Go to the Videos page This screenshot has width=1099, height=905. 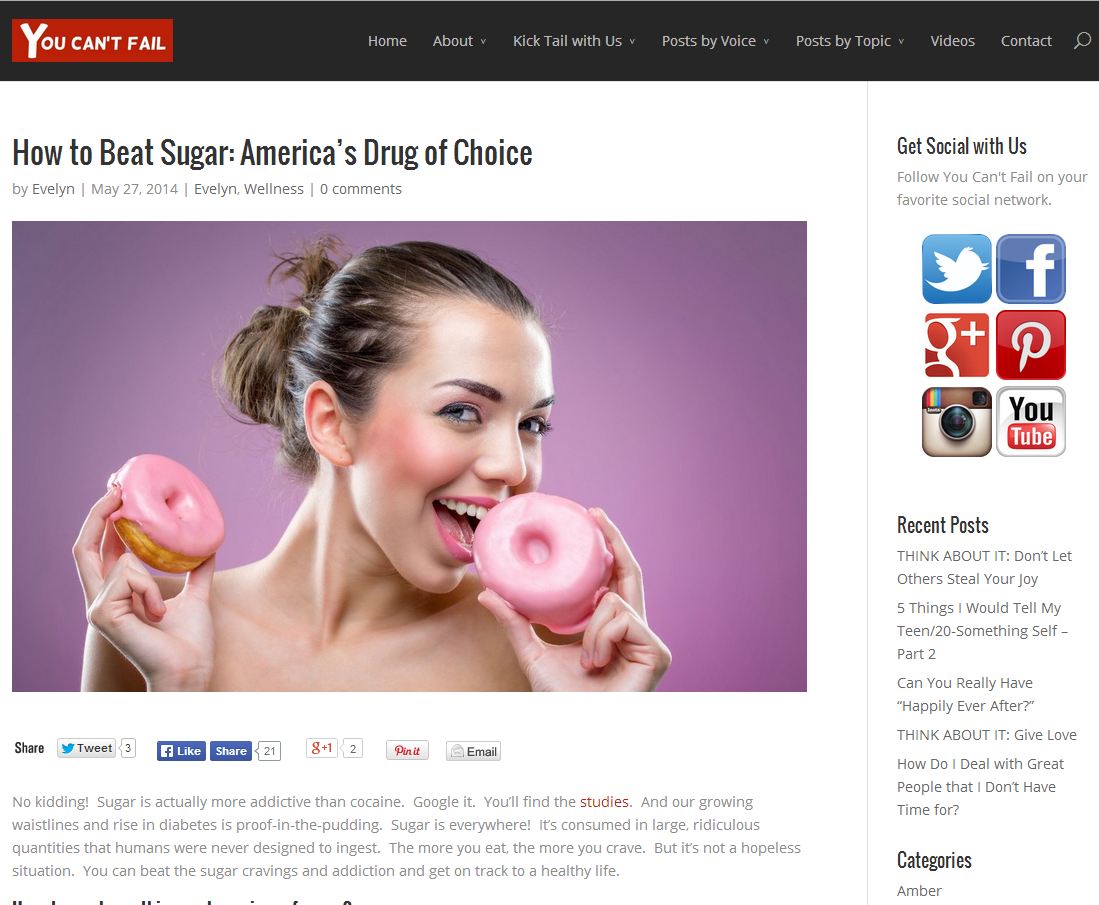tap(952, 41)
